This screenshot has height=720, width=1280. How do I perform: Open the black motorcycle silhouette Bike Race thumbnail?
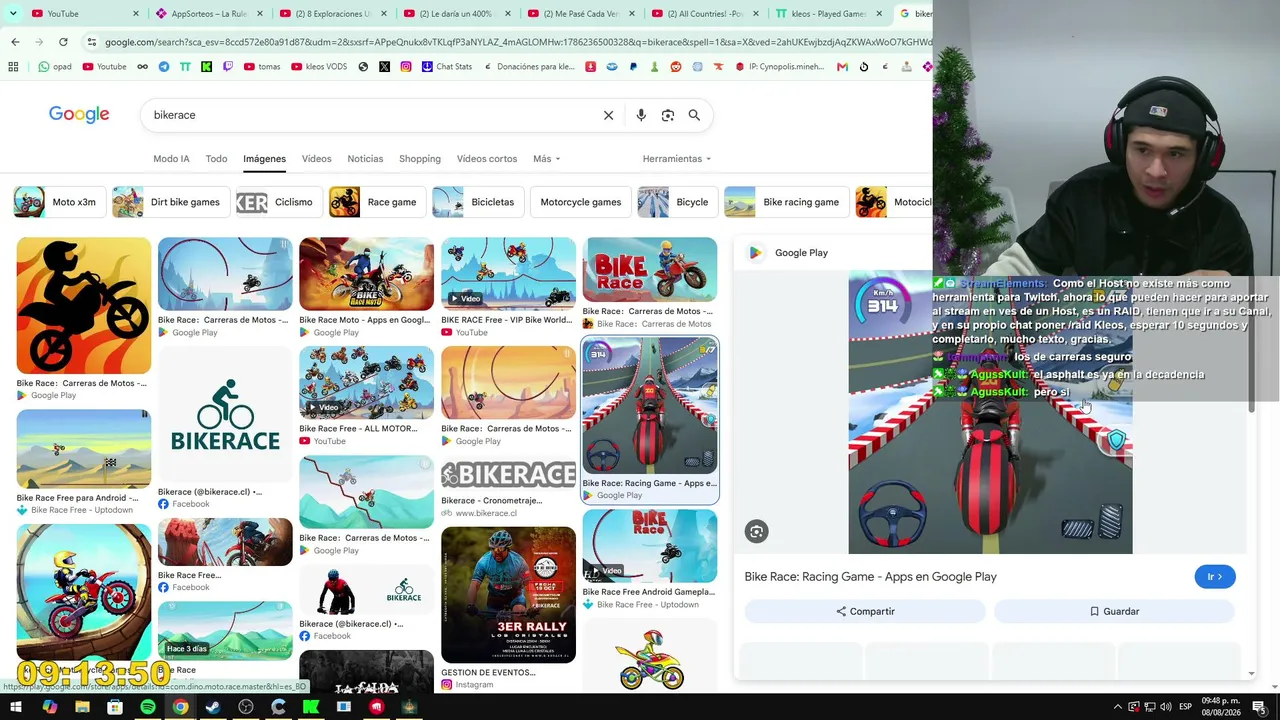click(x=84, y=305)
